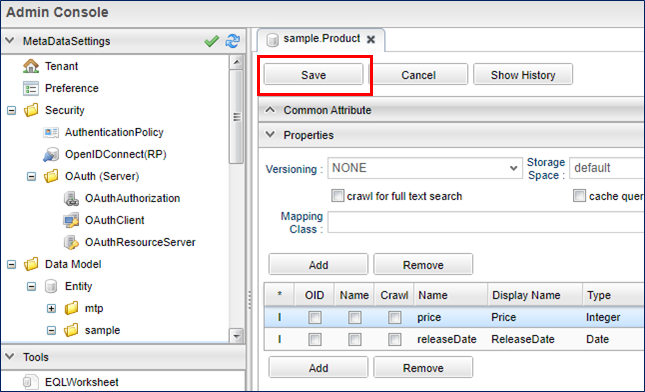645x392 pixels.
Task: Collapse the sample tree node
Action: [x=51, y=330]
